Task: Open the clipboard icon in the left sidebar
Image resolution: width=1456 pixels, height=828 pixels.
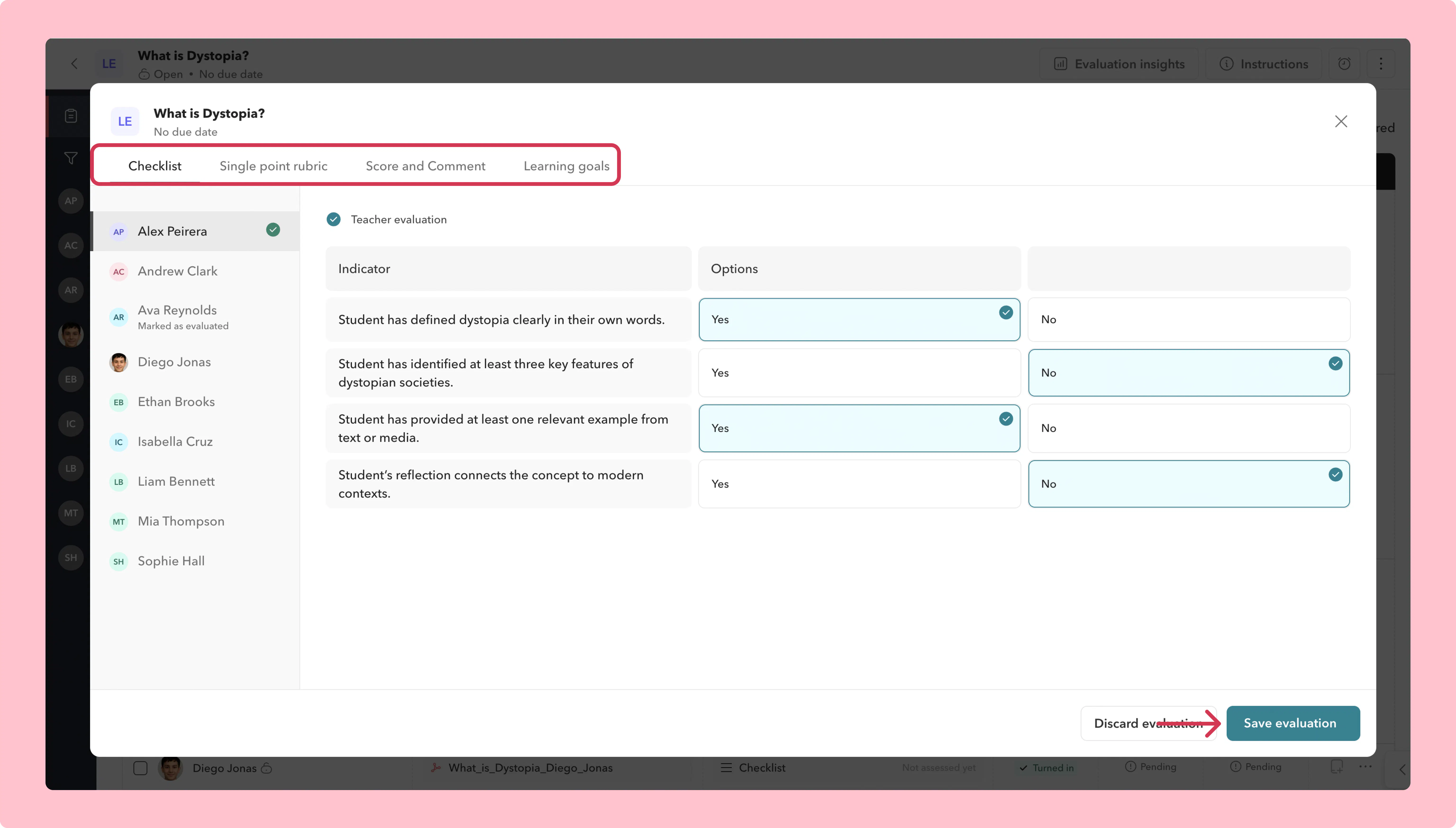Action: coord(71,116)
